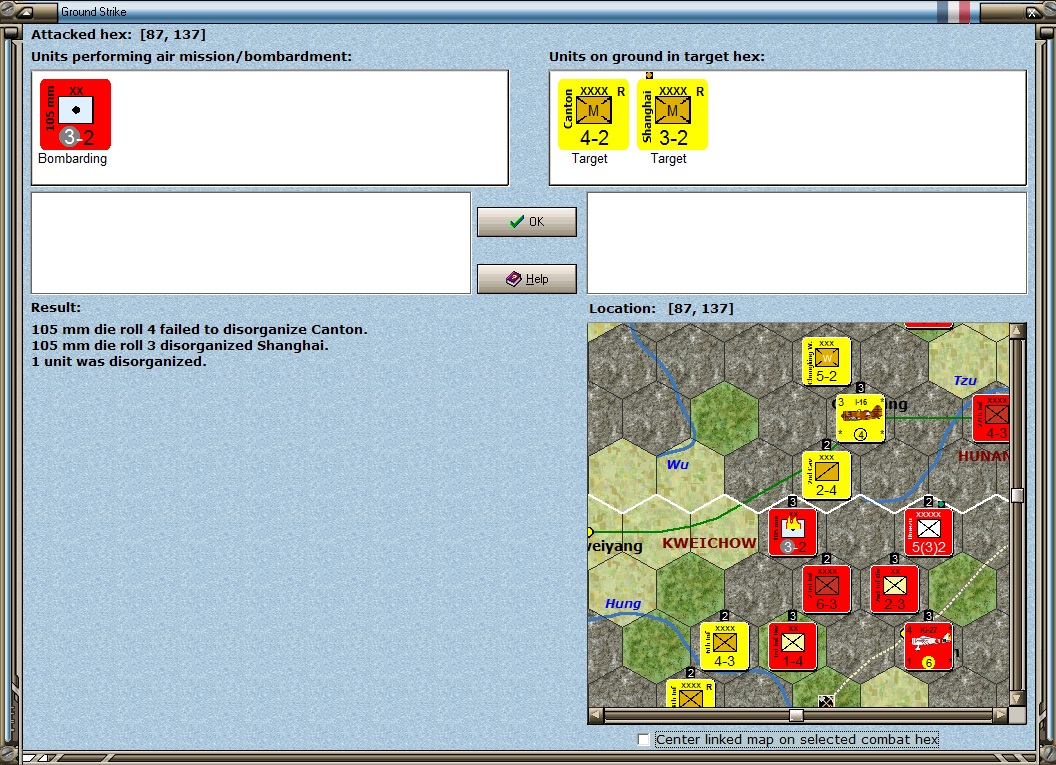Image resolution: width=1056 pixels, height=765 pixels.
Task: Click the Ground Strike title bar system icon
Action: tap(27, 11)
